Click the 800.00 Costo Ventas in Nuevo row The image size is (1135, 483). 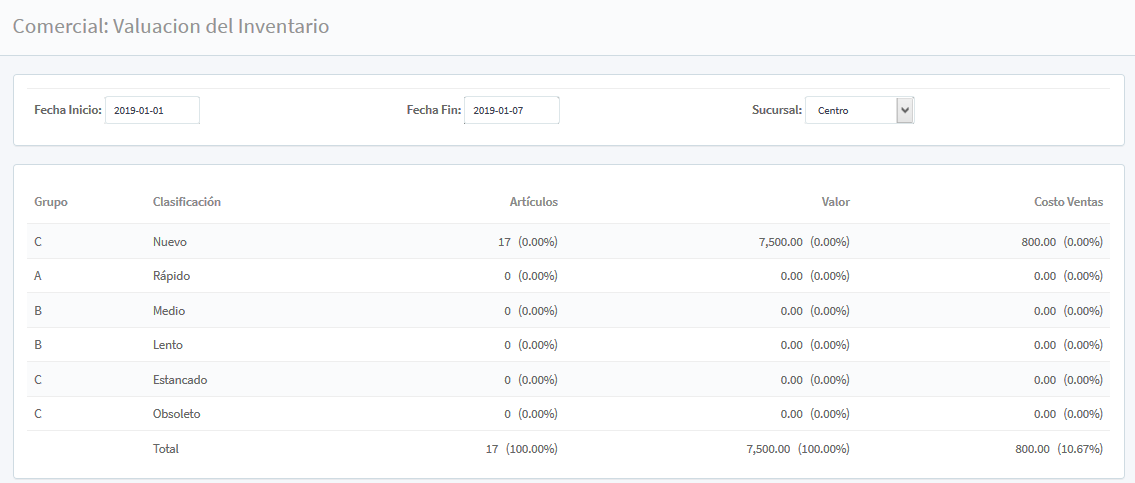[1038, 242]
